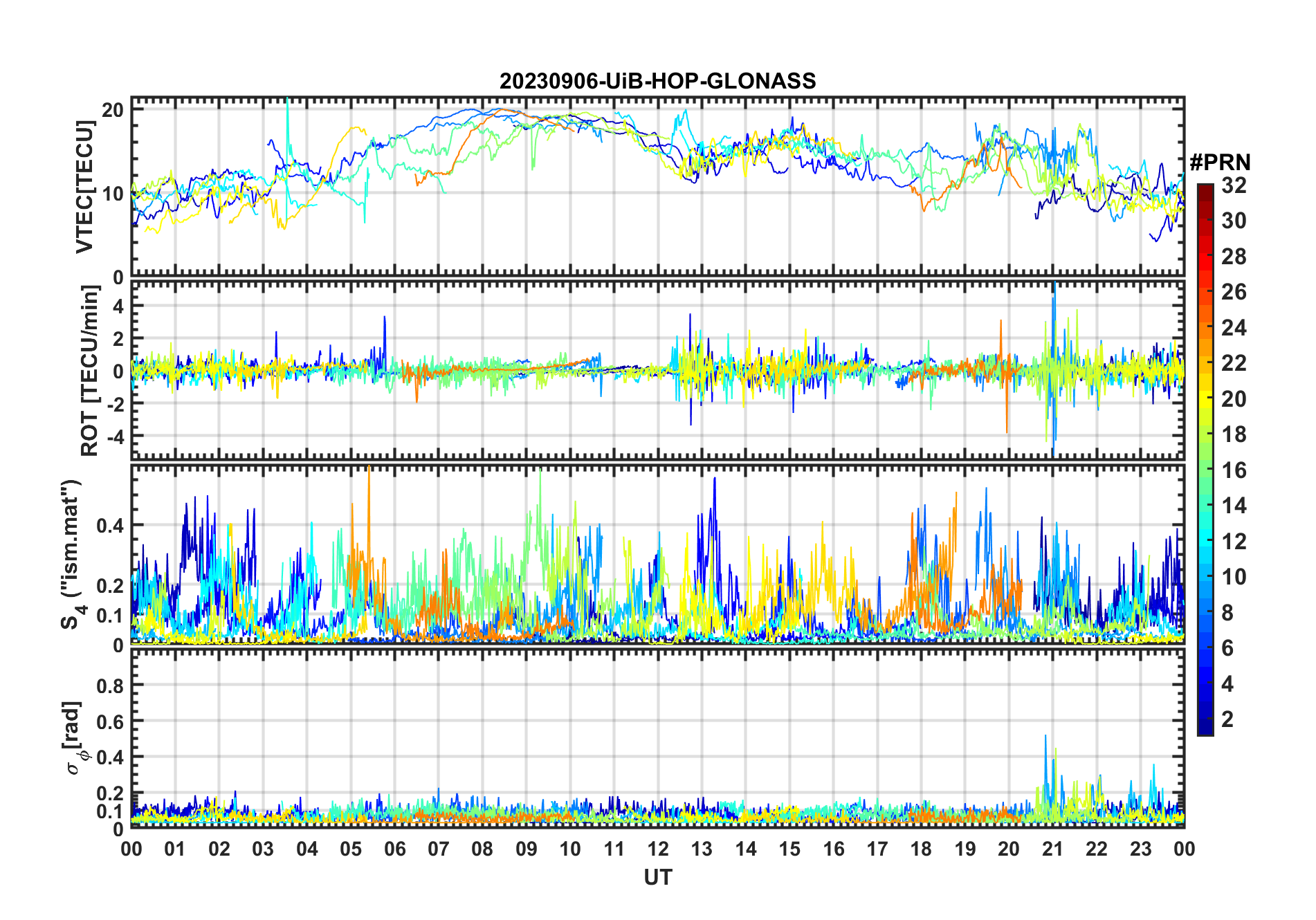Click the dark red top of the PRN colorbar
The image size is (1316, 920).
pos(1205,190)
